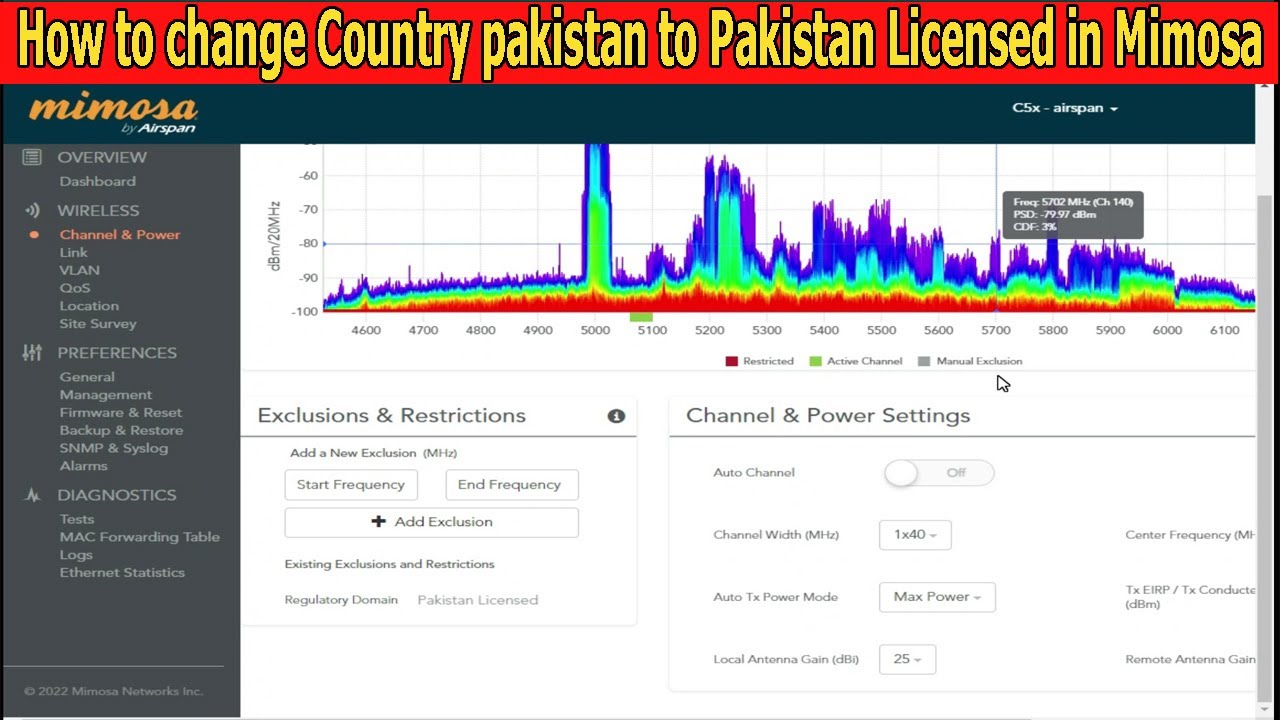Open the Dashboard page
Screen dimensions: 1280x720
97,182
